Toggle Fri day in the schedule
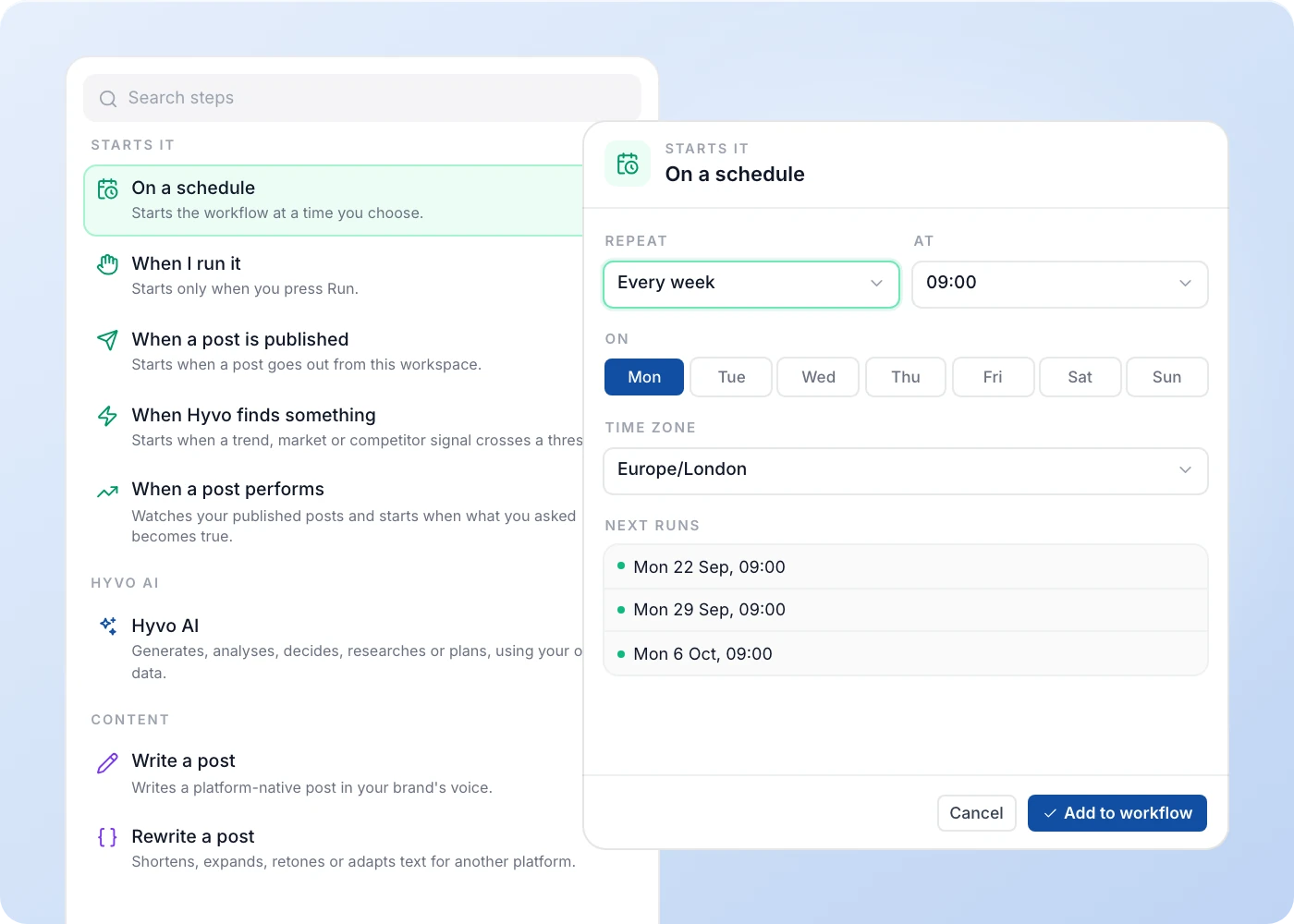 click(993, 377)
